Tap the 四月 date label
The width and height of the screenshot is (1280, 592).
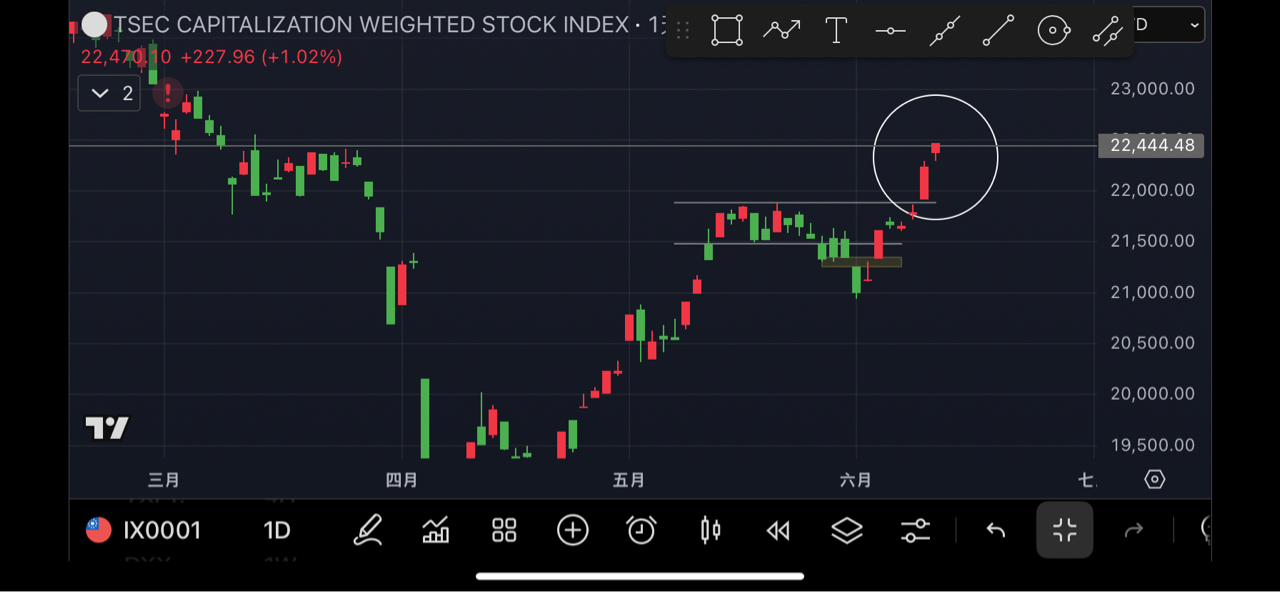pos(401,481)
